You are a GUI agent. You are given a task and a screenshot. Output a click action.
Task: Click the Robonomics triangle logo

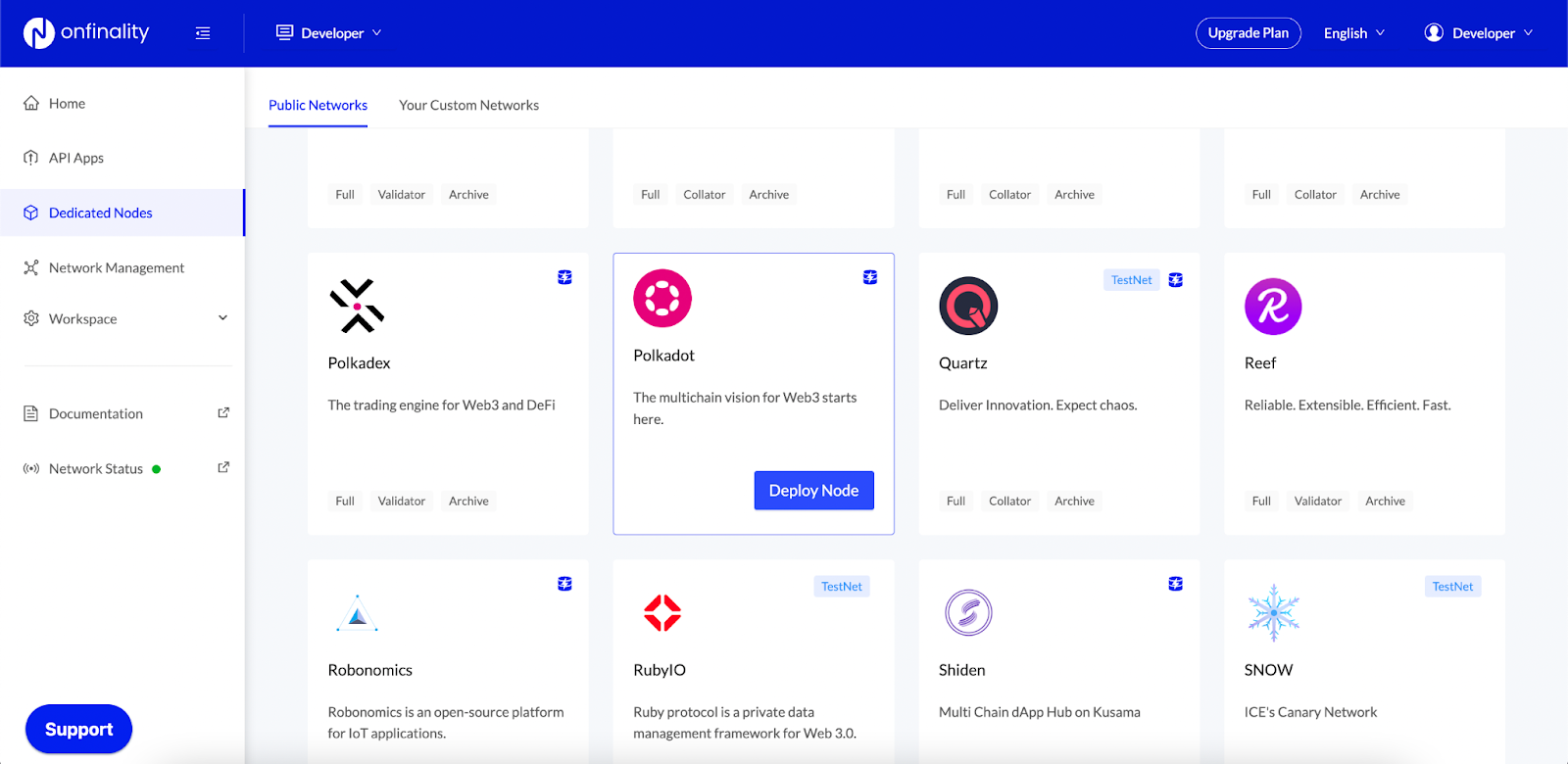357,613
